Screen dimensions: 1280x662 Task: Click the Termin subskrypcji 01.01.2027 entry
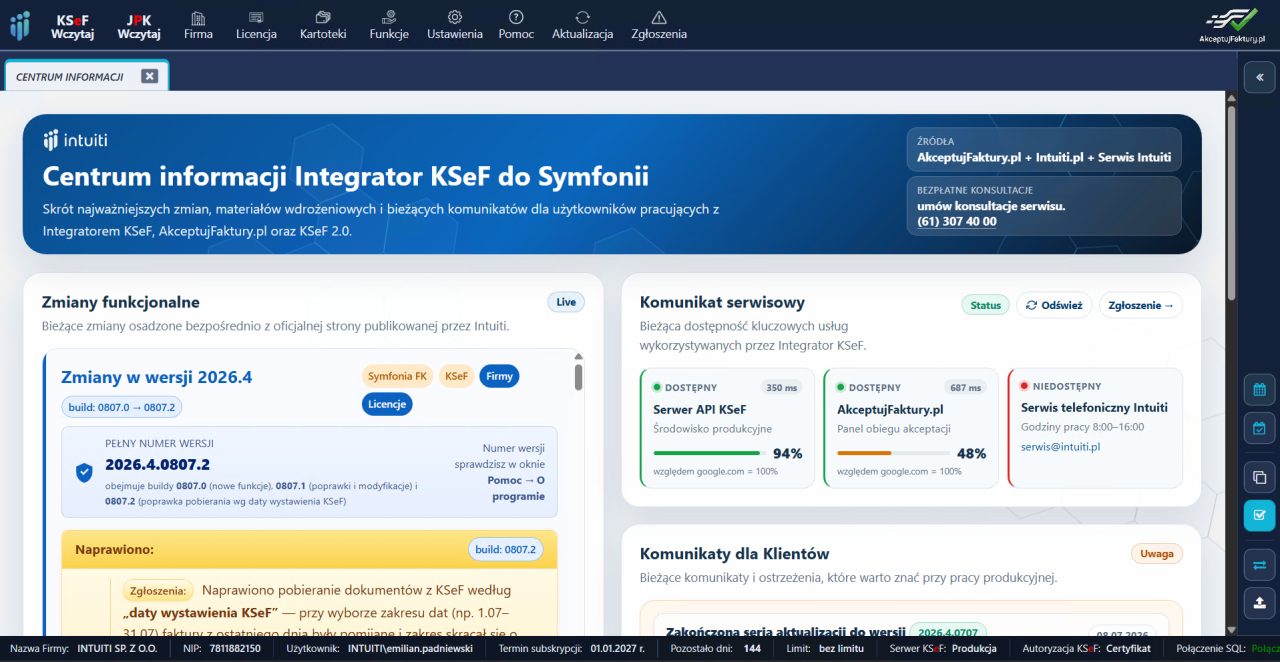click(572, 648)
